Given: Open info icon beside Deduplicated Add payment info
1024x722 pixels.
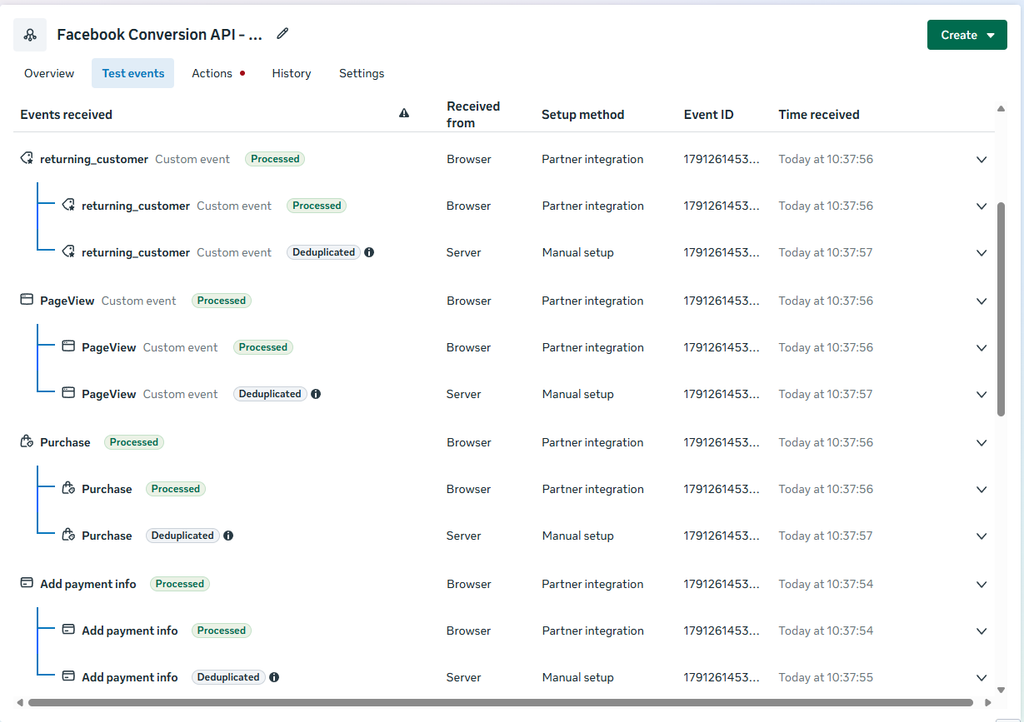Looking at the screenshot, I should pos(274,677).
